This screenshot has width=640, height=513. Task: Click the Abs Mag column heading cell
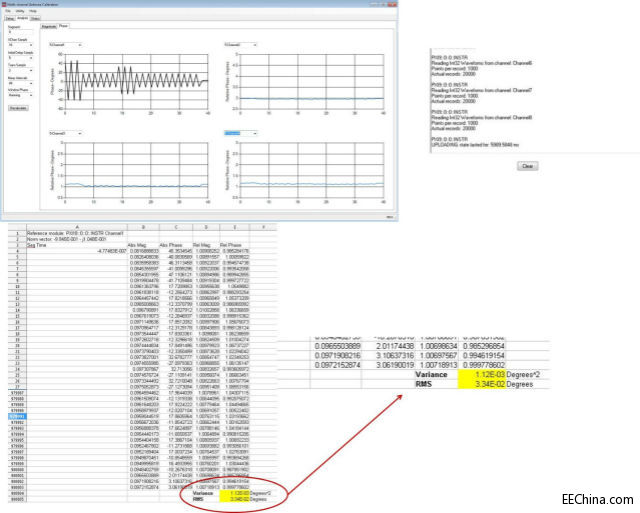point(143,245)
